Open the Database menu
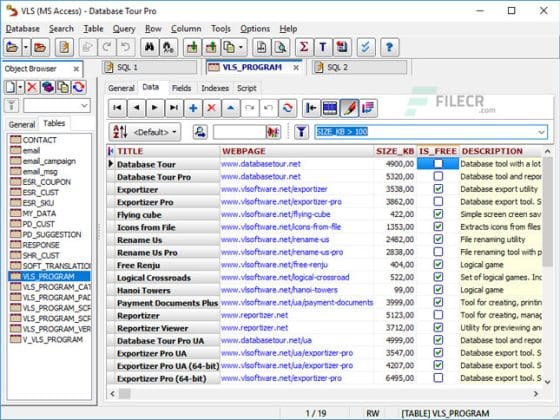This screenshot has height=420, width=560. 22,29
